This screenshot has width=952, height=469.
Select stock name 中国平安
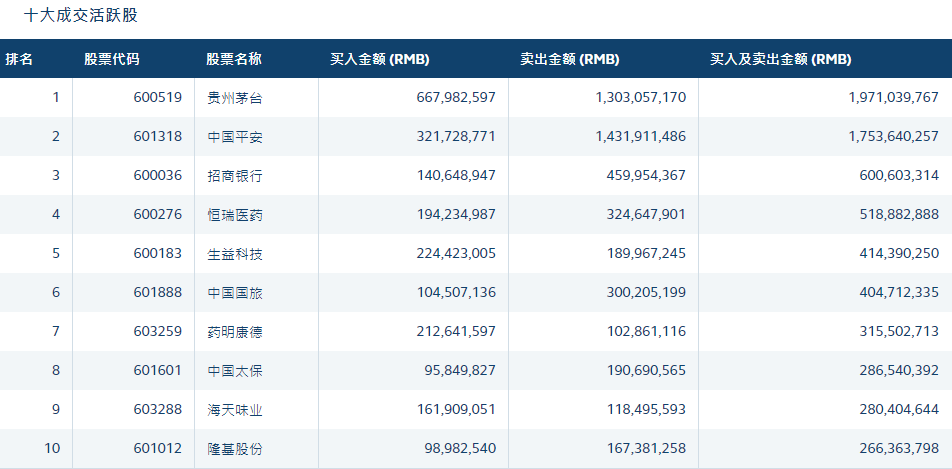pos(234,137)
